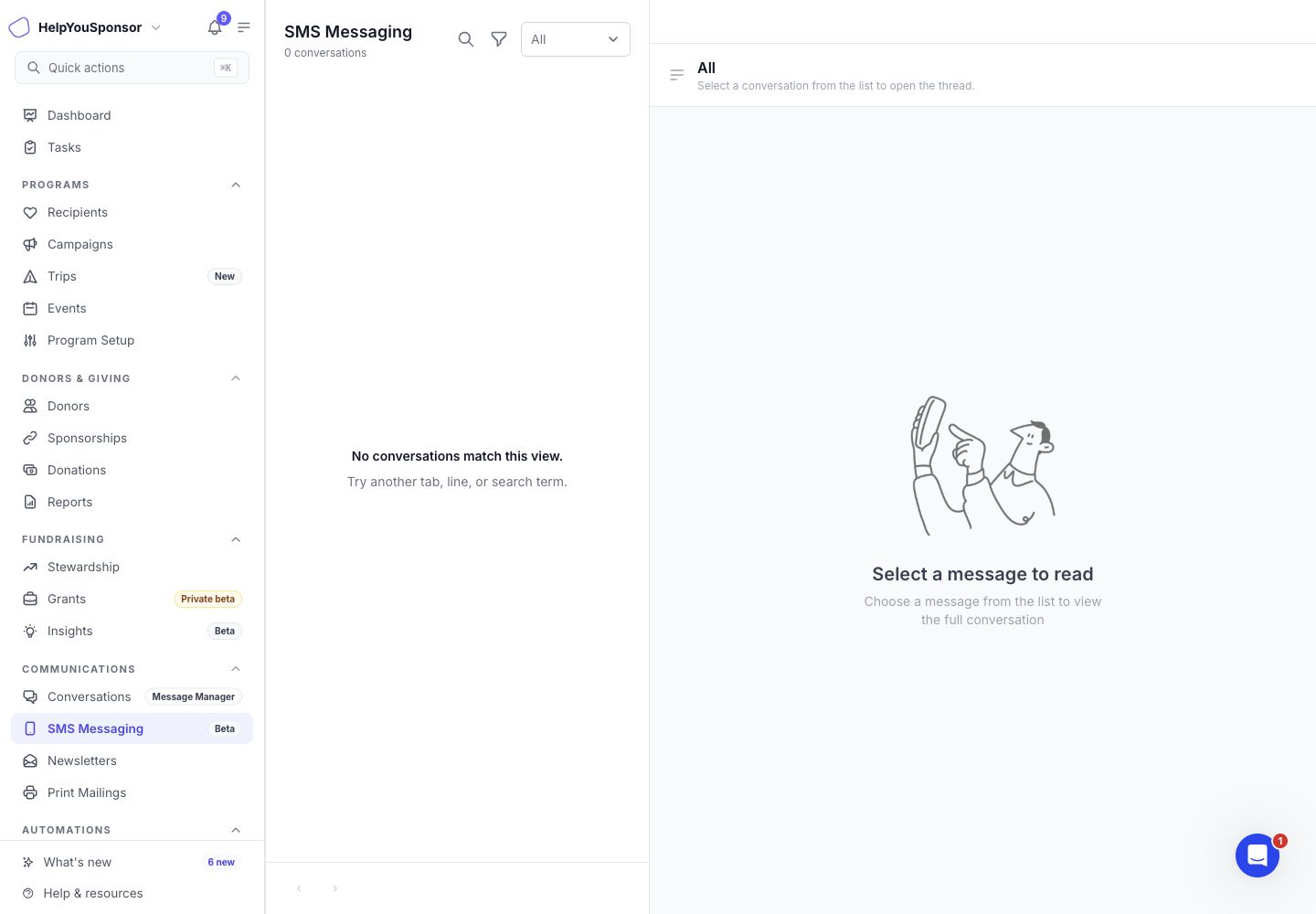Go to Recipients
Viewport: 1316px width, 914px height.
pos(132,212)
